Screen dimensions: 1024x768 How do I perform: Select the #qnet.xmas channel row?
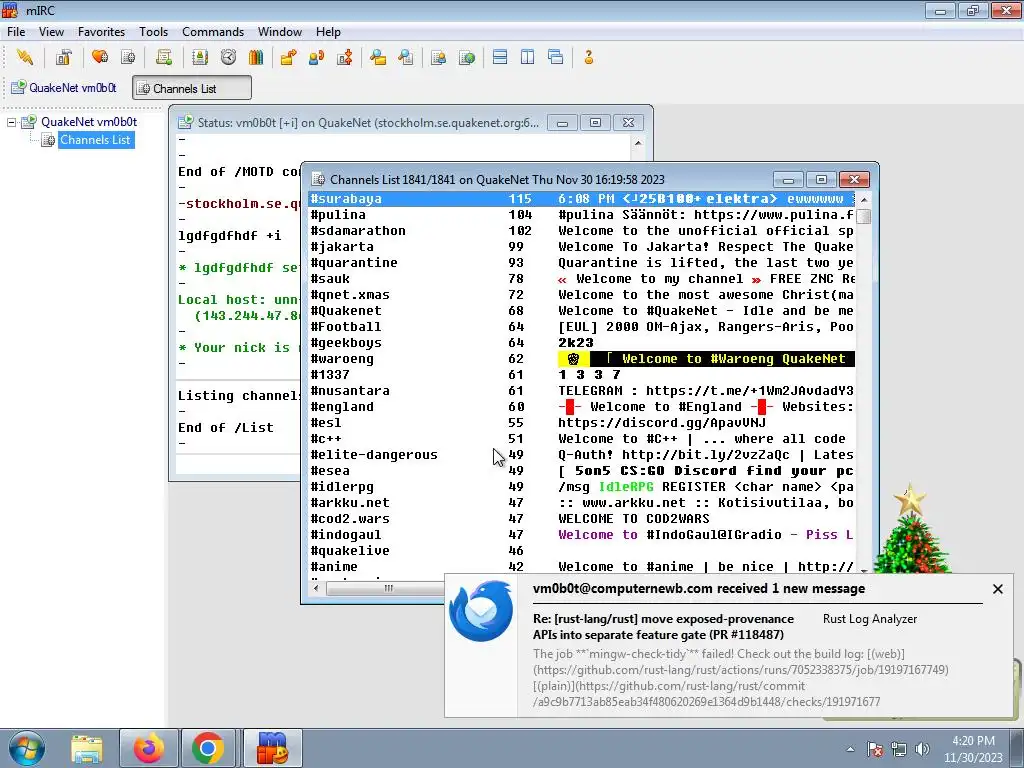581,295
